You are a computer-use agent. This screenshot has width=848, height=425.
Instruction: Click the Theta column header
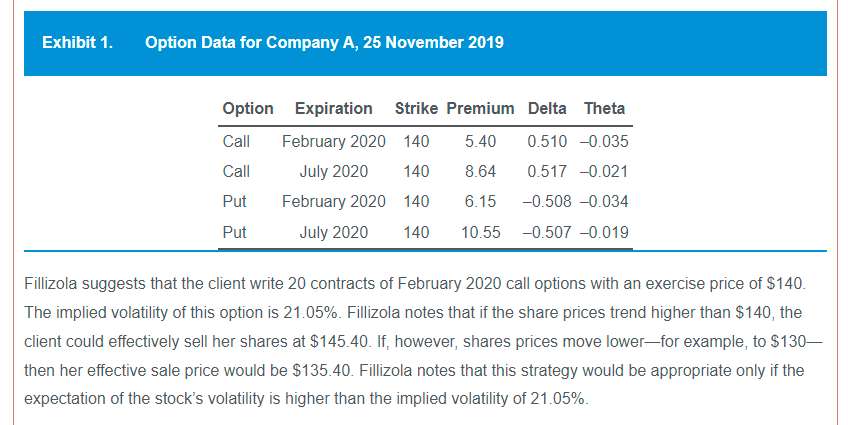pos(604,109)
